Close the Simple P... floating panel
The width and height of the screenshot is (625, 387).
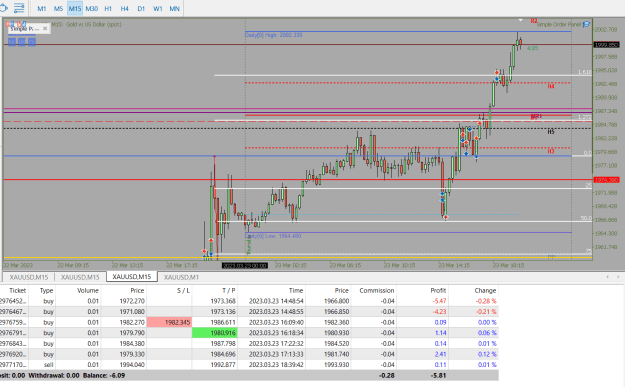pyautogui.click(x=45, y=29)
